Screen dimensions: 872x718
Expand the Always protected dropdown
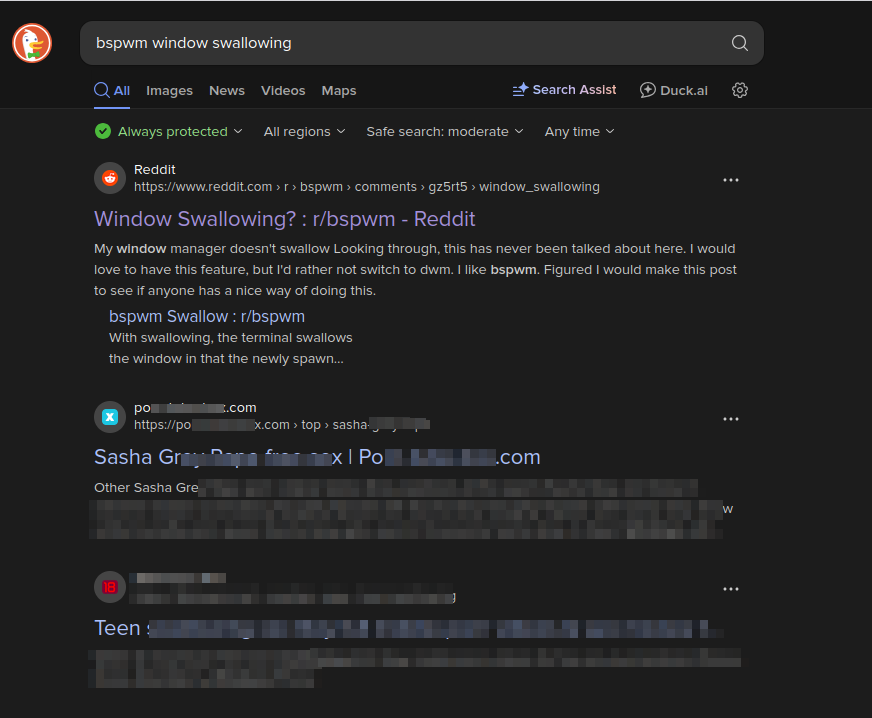(x=169, y=131)
